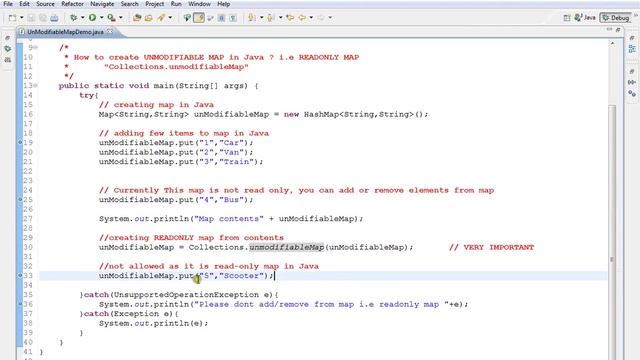
Task: Click the Save toolbar icon
Action: point(31,18)
